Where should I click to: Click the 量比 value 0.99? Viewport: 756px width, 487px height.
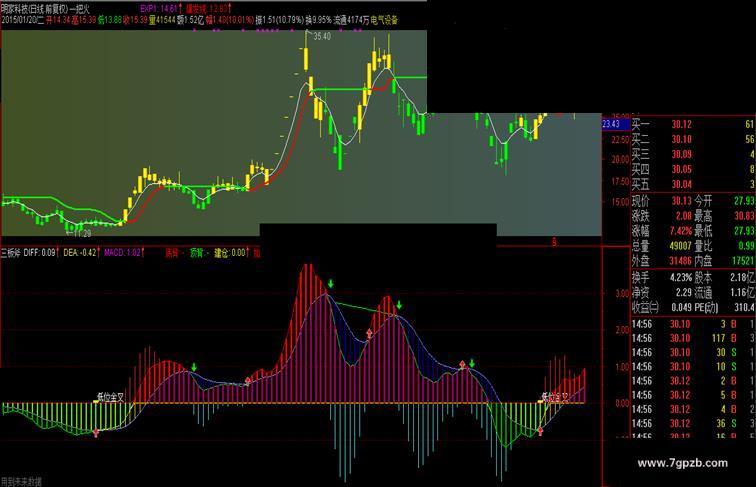tap(746, 246)
